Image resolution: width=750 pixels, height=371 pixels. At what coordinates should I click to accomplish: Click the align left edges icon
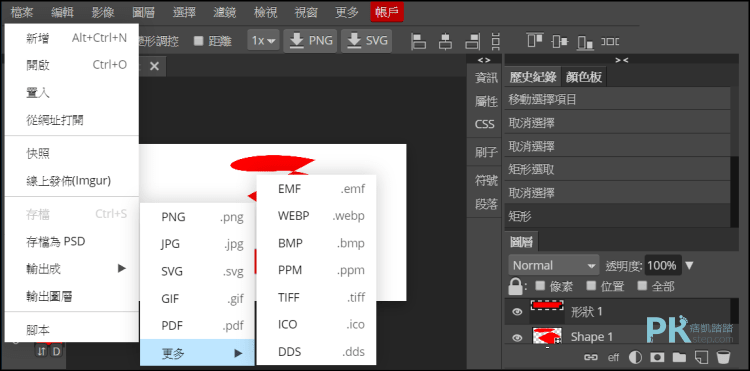click(x=419, y=41)
